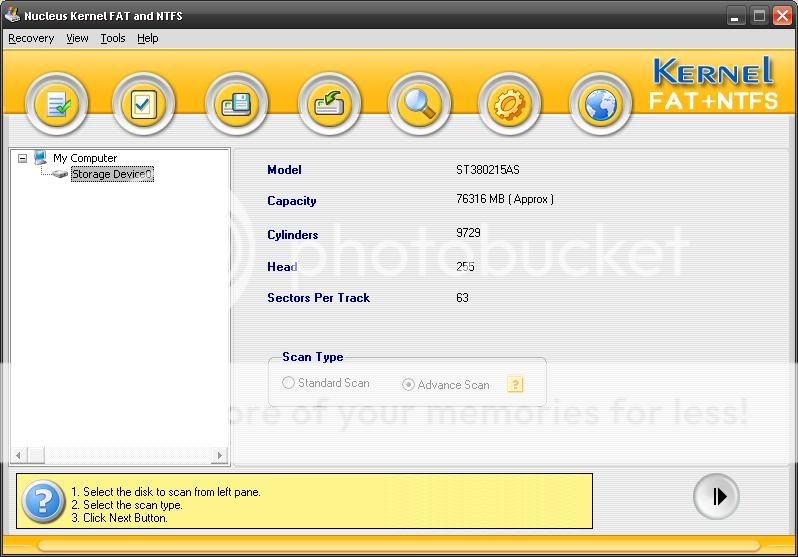Click the document with checkmark toolbar icon

click(x=56, y=104)
